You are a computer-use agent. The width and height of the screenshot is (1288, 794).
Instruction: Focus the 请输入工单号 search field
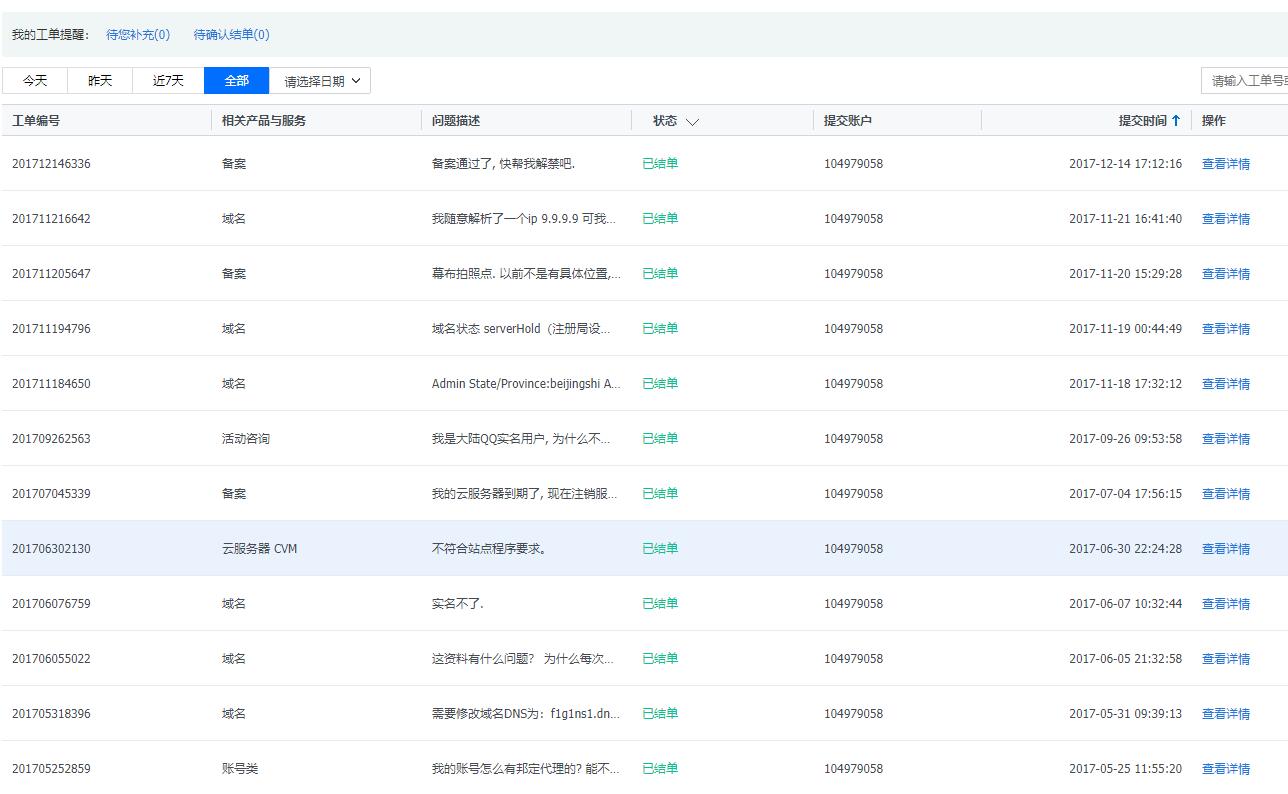1245,81
